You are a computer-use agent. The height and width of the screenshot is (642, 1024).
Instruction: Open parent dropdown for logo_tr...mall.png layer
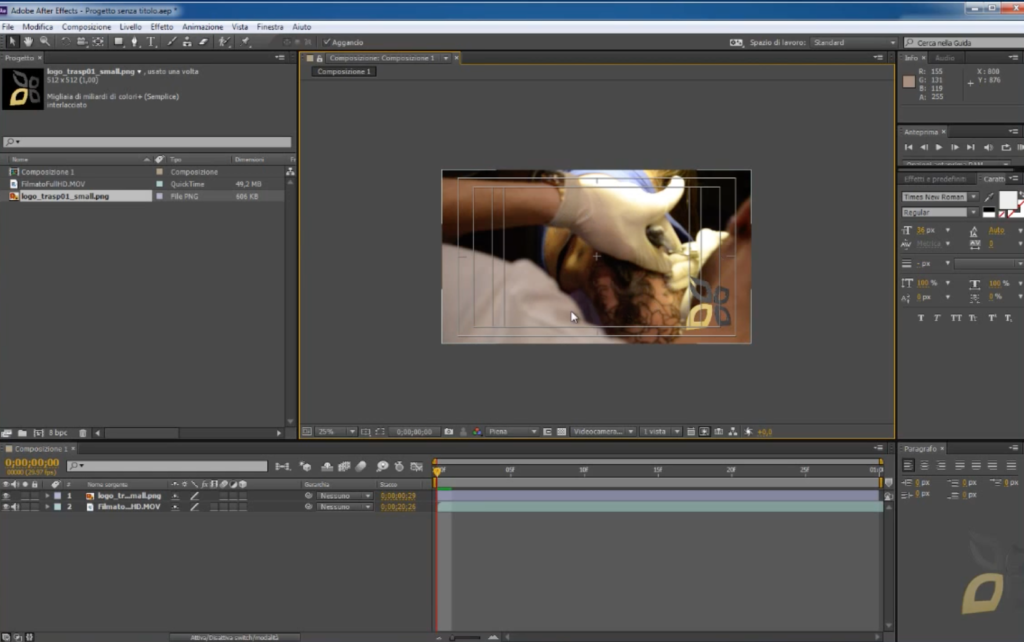345,496
